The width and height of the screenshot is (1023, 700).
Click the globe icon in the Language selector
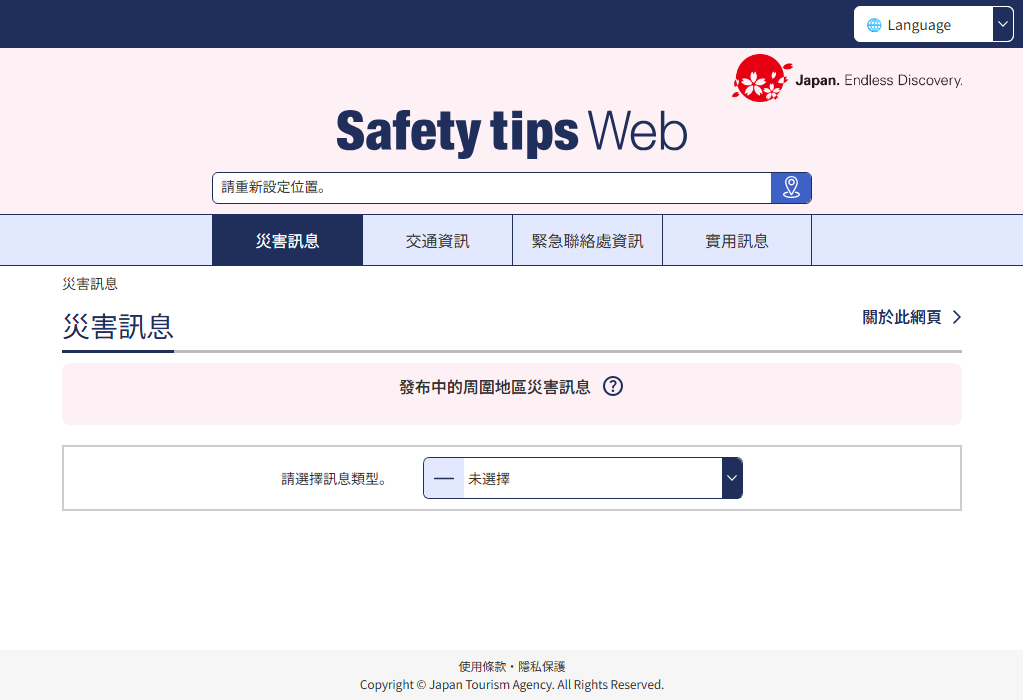pyautogui.click(x=874, y=25)
